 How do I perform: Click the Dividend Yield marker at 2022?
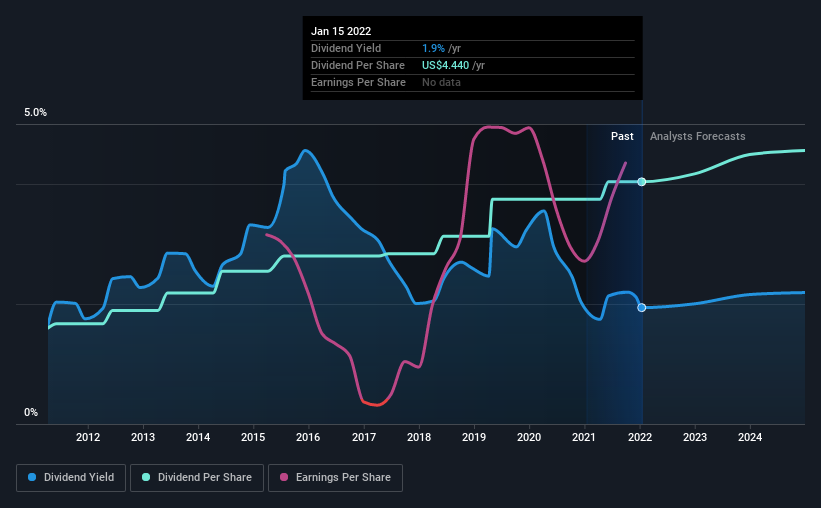point(641,307)
